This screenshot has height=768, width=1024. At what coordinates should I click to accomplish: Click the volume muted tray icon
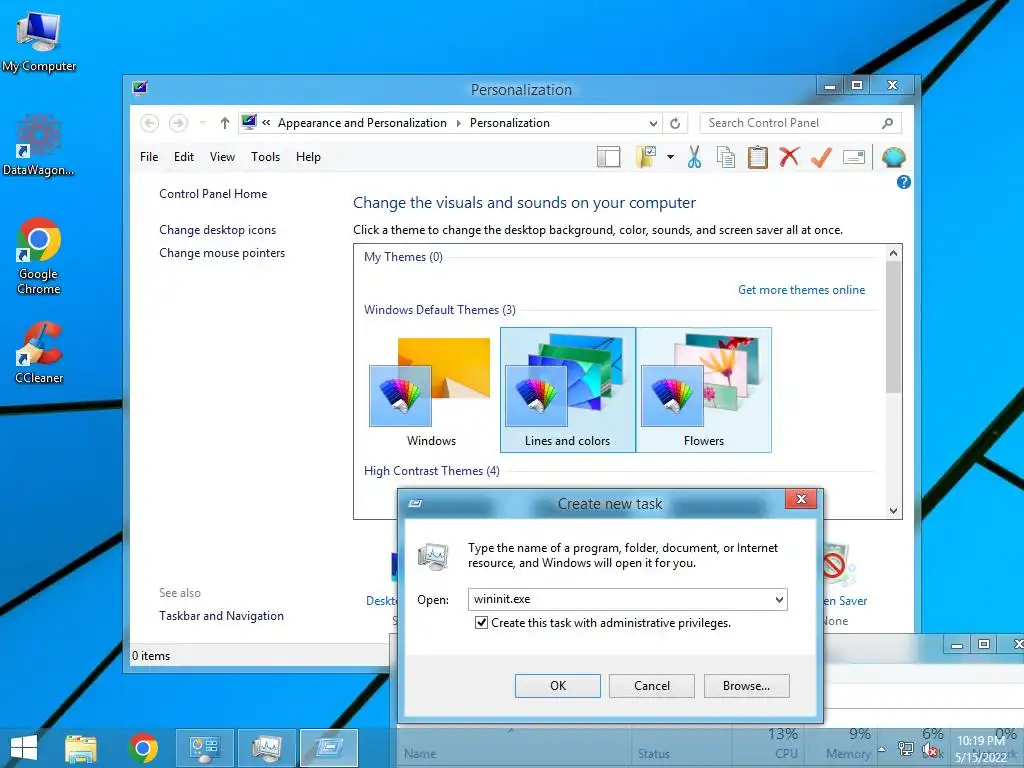[930, 750]
